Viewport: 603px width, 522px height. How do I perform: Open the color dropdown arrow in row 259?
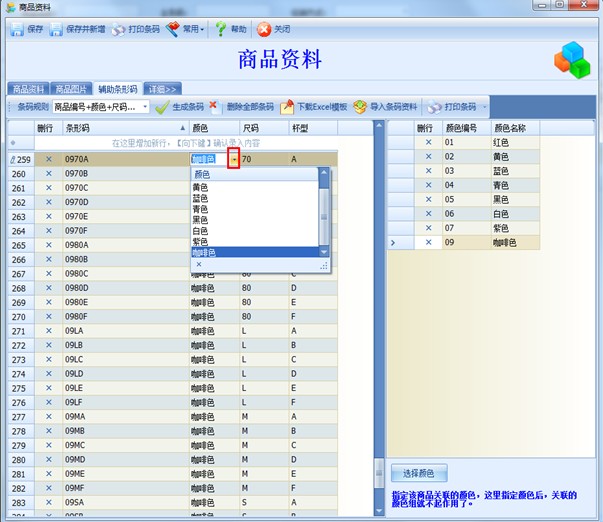[x=234, y=159]
